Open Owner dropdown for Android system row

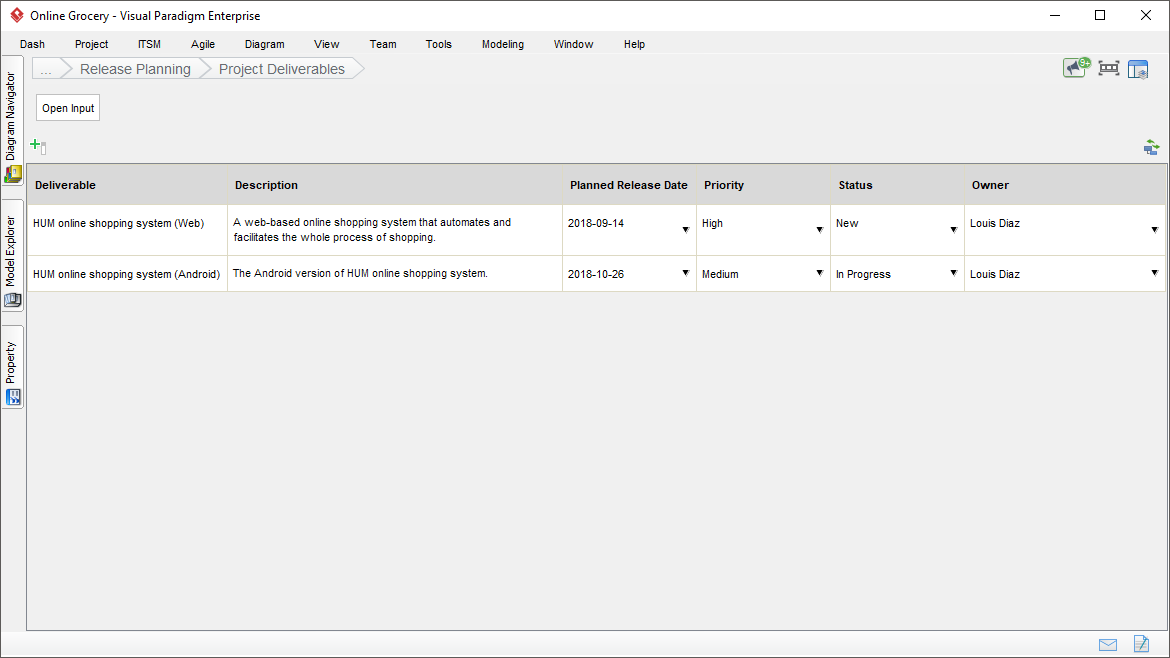pos(1154,273)
